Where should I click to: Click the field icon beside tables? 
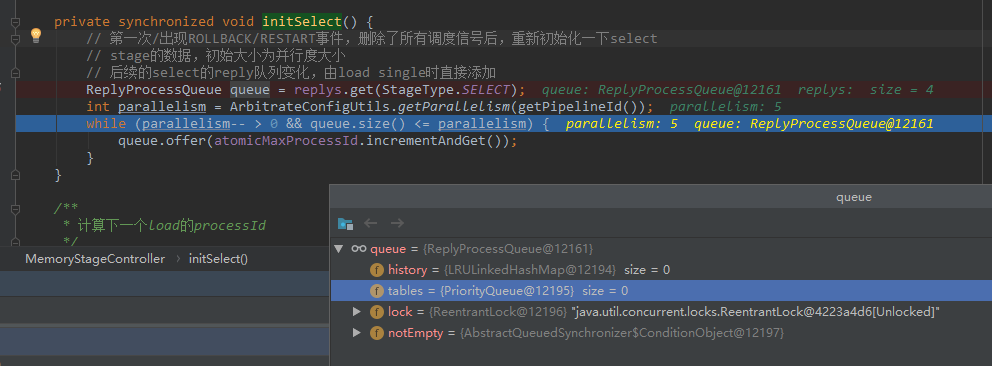pyautogui.click(x=377, y=291)
